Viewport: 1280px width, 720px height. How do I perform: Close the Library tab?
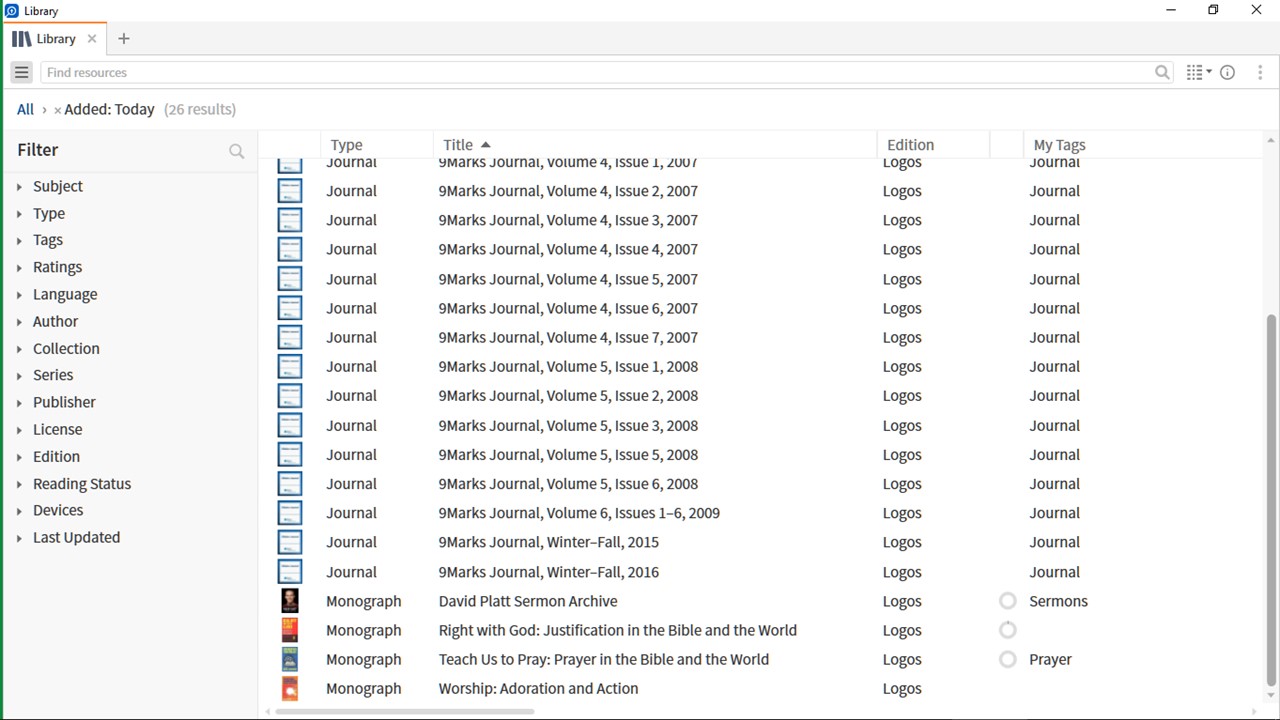tap(92, 39)
